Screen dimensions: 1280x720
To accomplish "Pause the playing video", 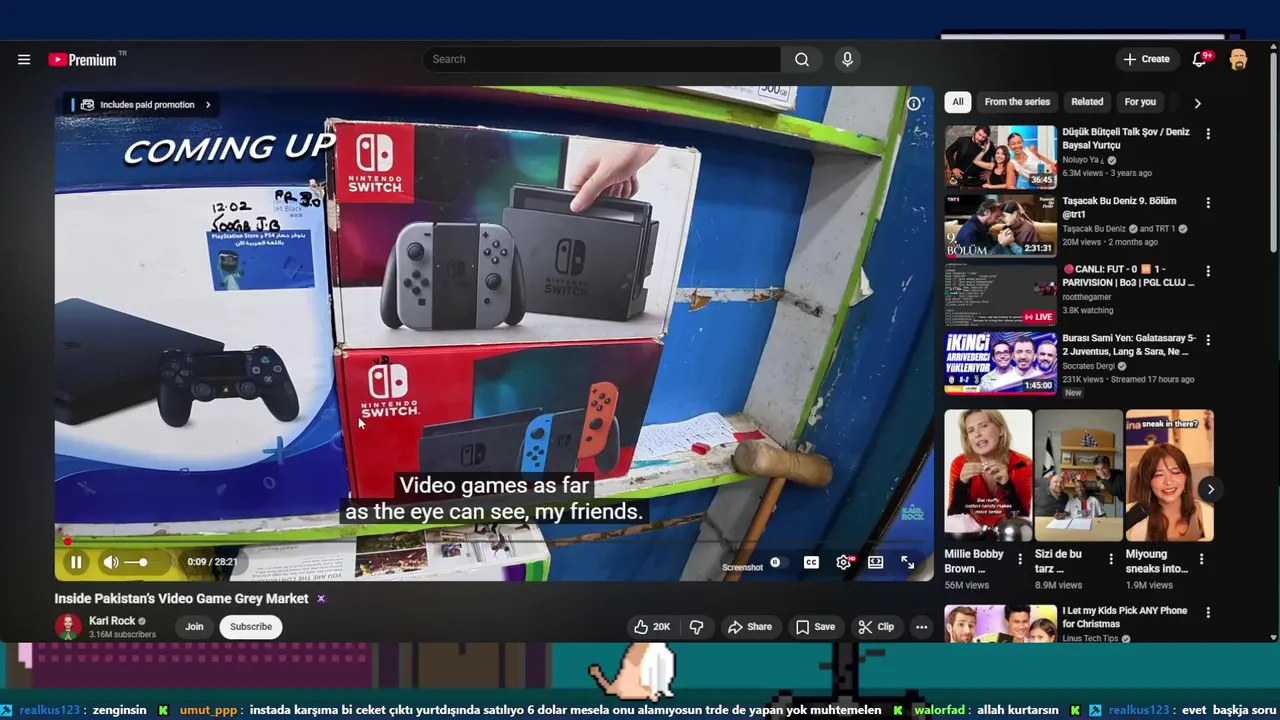I will (x=76, y=562).
